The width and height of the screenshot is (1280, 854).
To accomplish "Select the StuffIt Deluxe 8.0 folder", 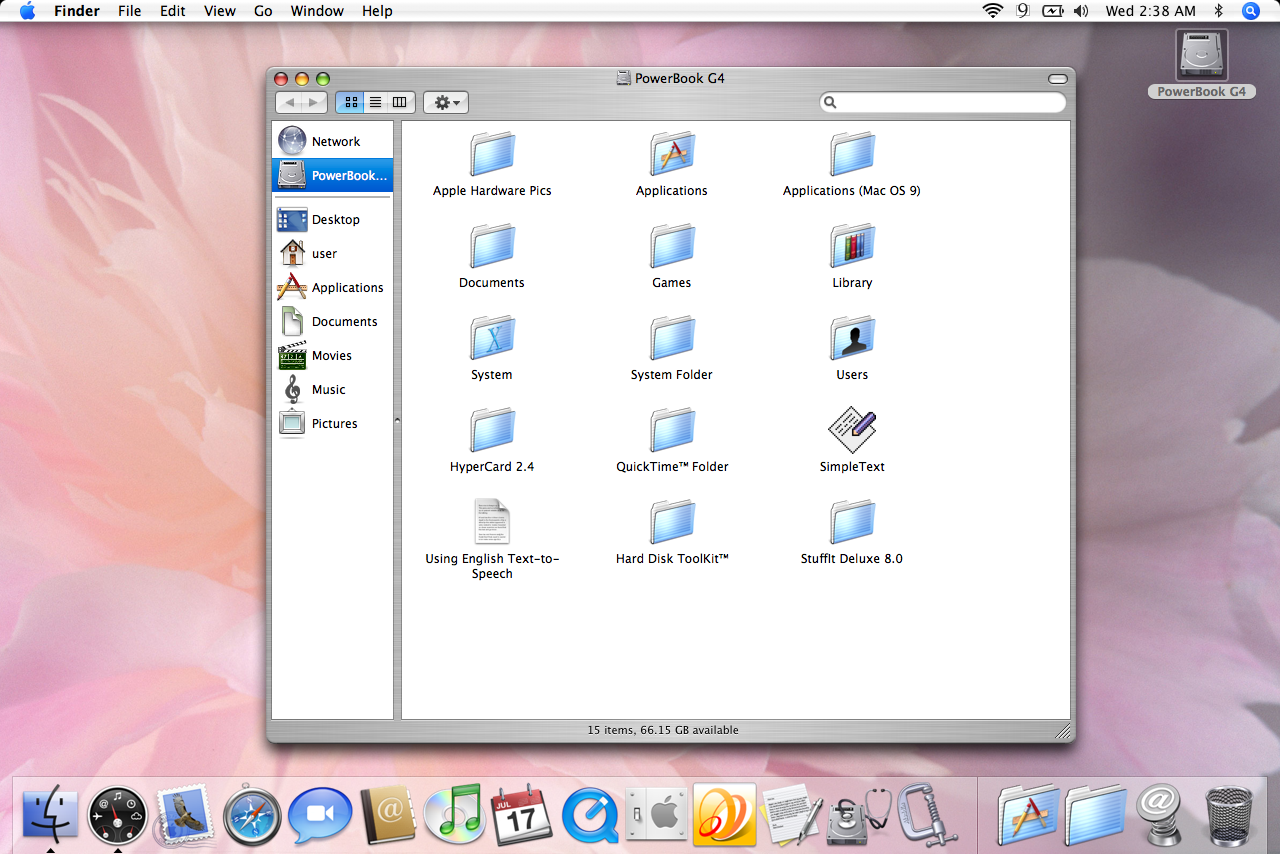I will [x=852, y=522].
